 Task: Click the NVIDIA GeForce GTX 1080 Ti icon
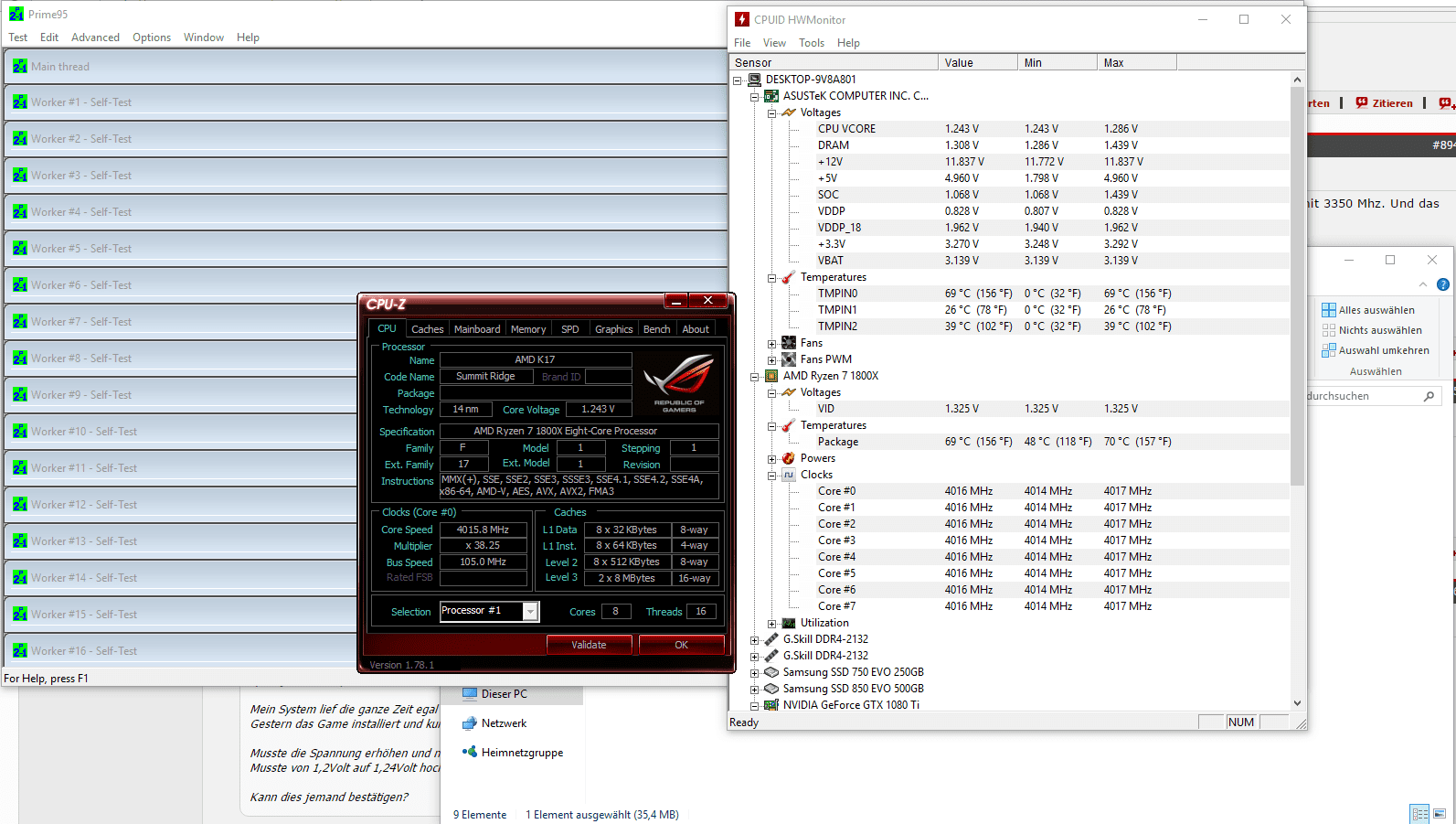[771, 705]
